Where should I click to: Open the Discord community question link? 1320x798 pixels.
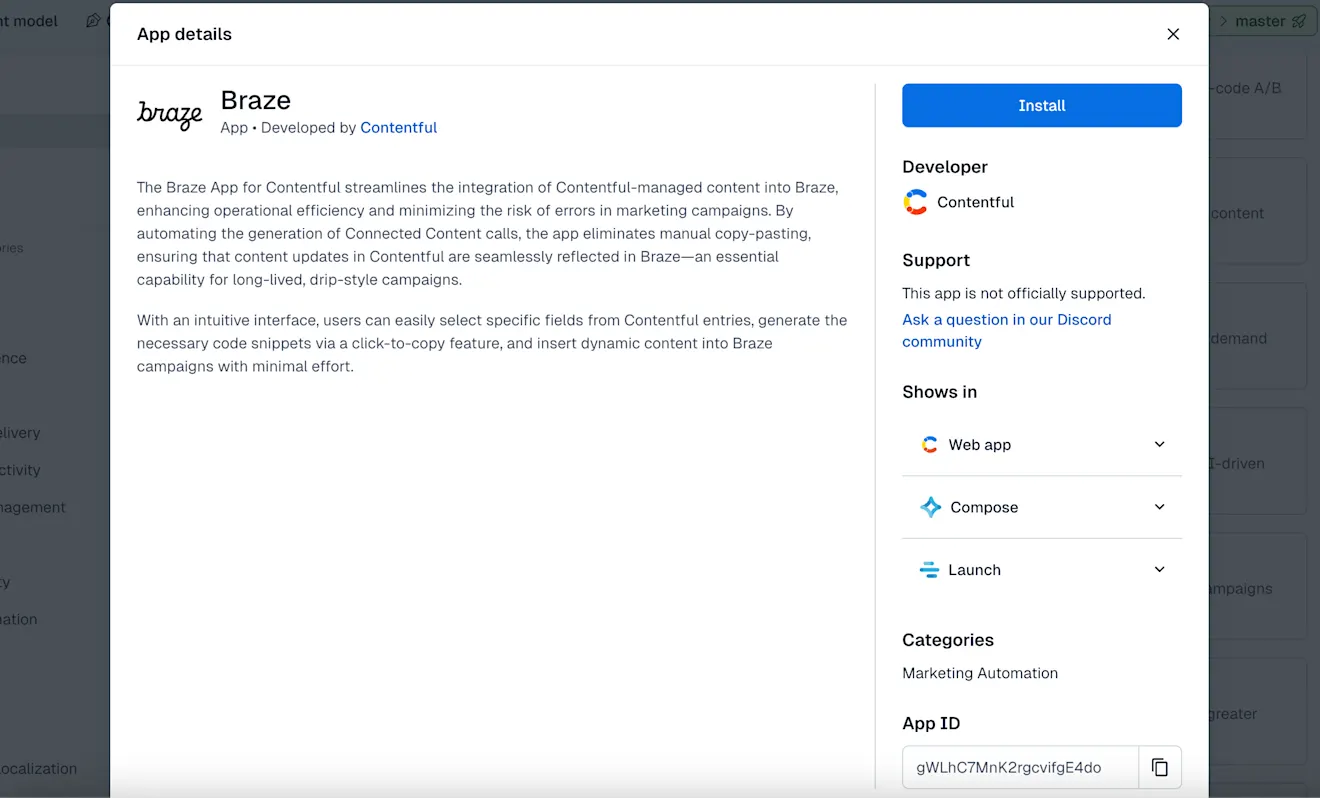1007,330
